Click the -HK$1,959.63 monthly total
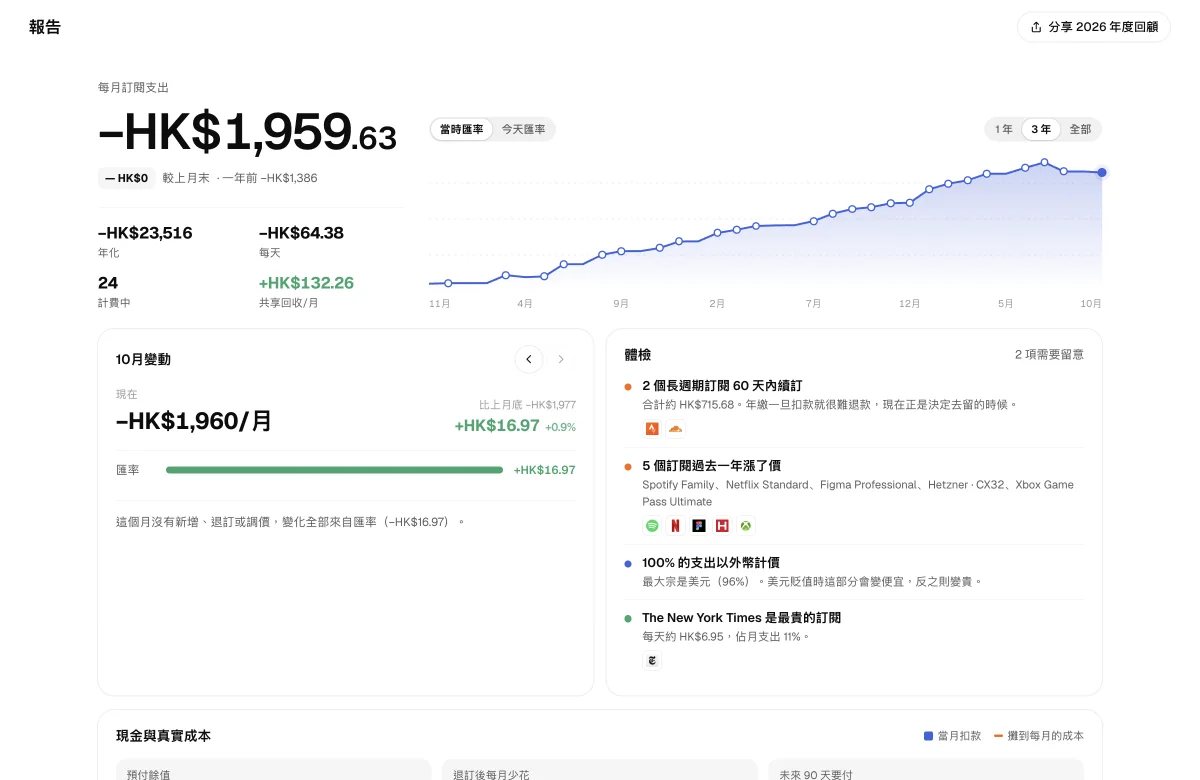This screenshot has width=1200, height=780. click(247, 131)
